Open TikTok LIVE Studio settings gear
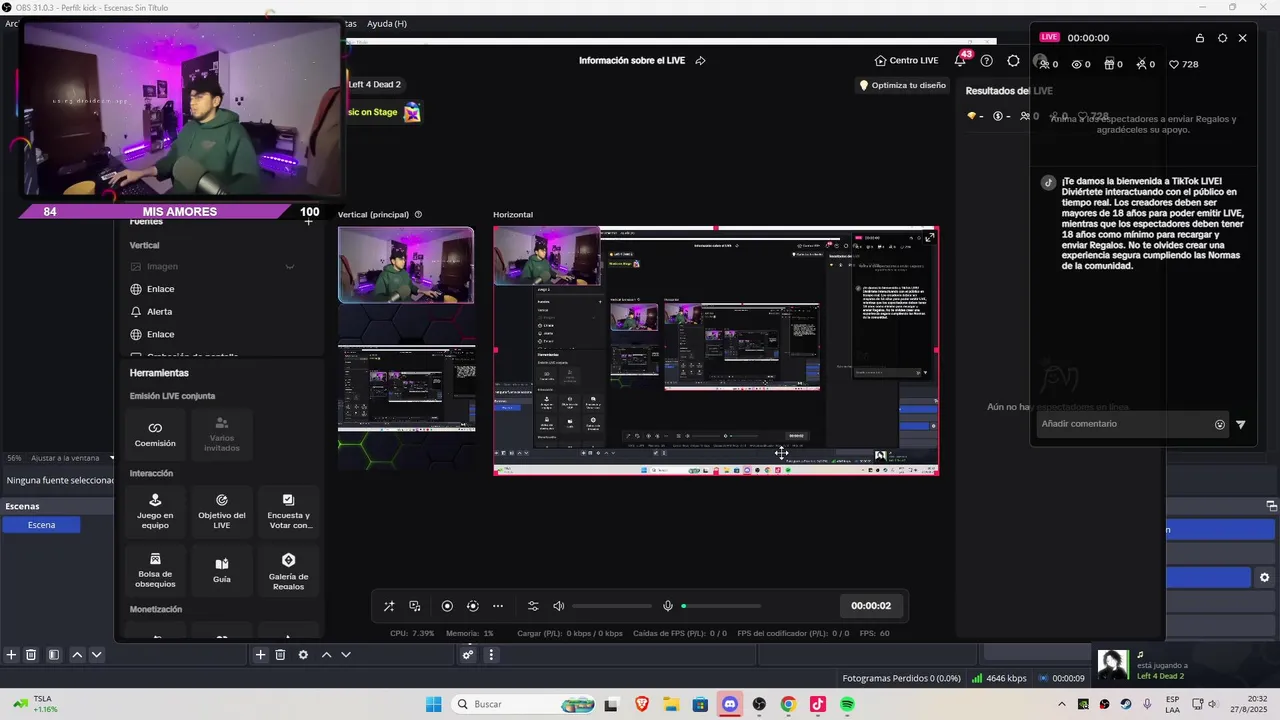 click(1013, 61)
